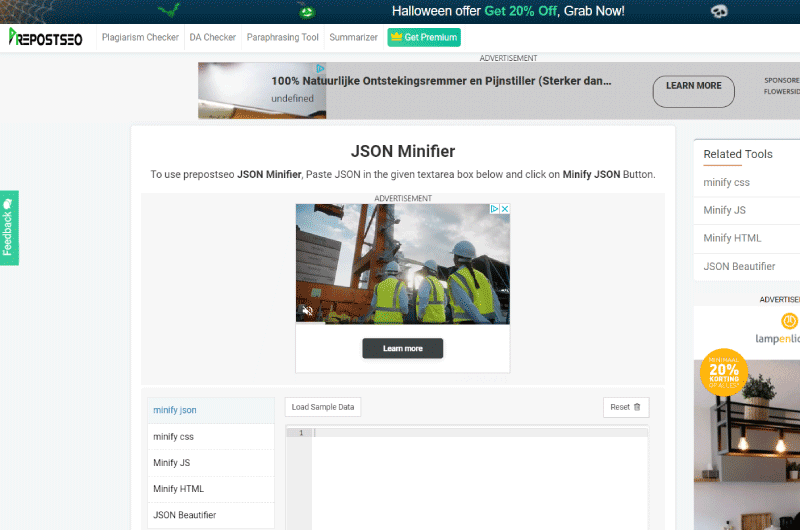
Task: Select minify json in left tool list
Action: click(x=211, y=410)
